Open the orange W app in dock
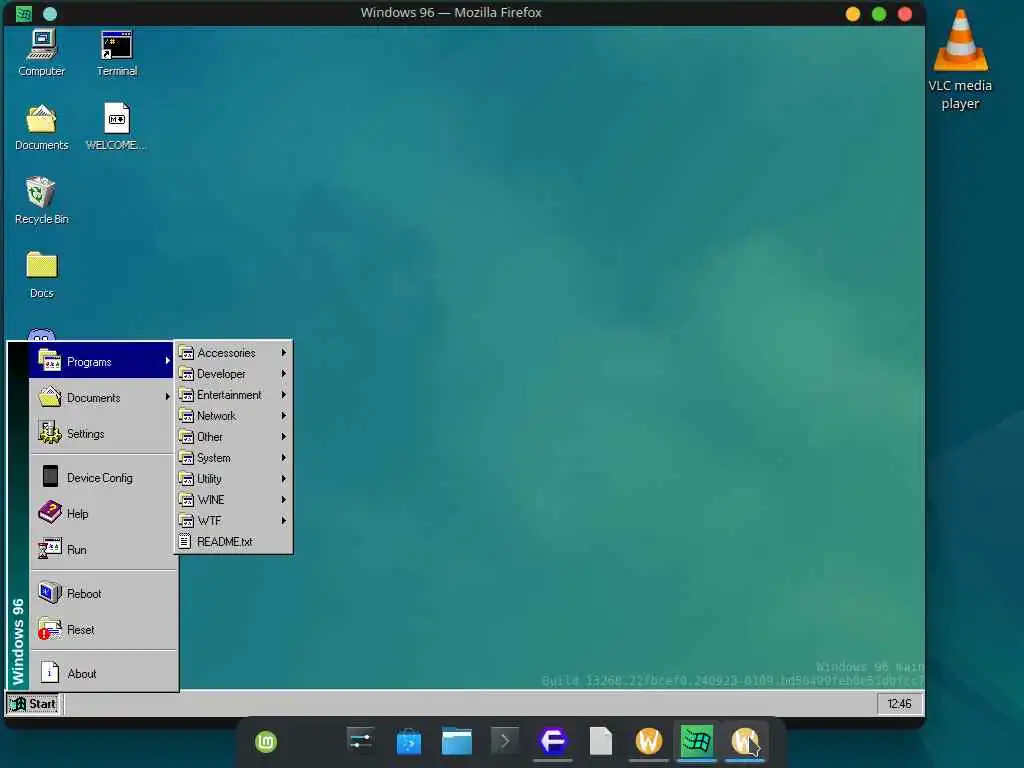The height and width of the screenshot is (768, 1024). (648, 741)
